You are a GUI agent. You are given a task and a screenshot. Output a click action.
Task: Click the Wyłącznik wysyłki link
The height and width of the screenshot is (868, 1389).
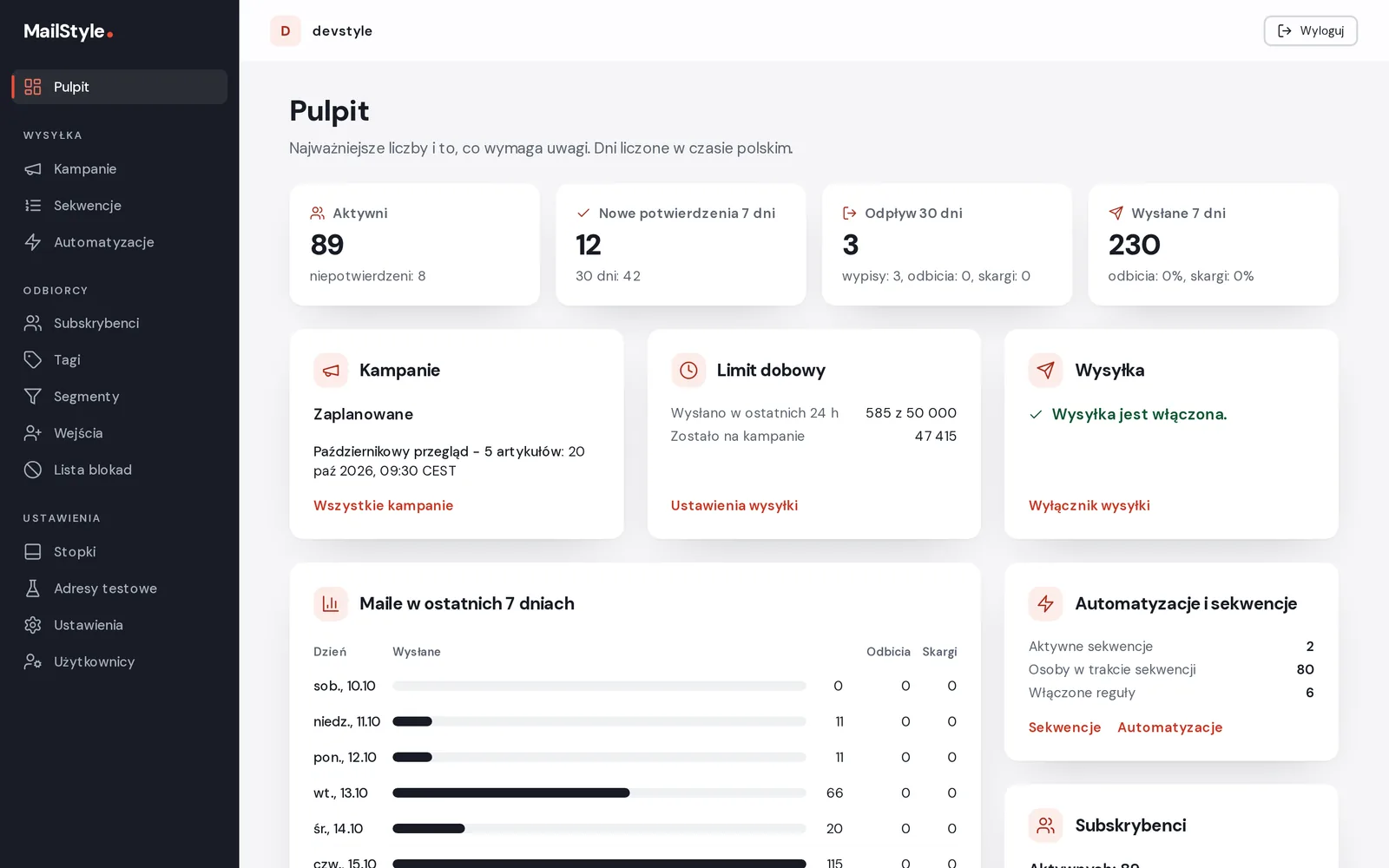point(1089,505)
